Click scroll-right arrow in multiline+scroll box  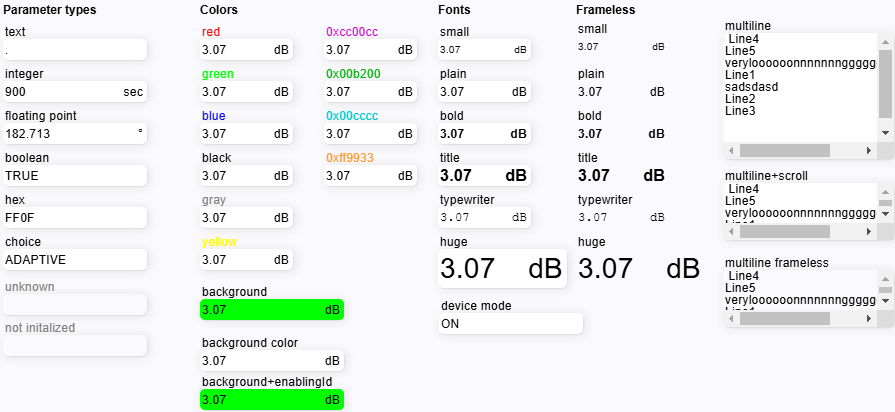click(x=869, y=232)
